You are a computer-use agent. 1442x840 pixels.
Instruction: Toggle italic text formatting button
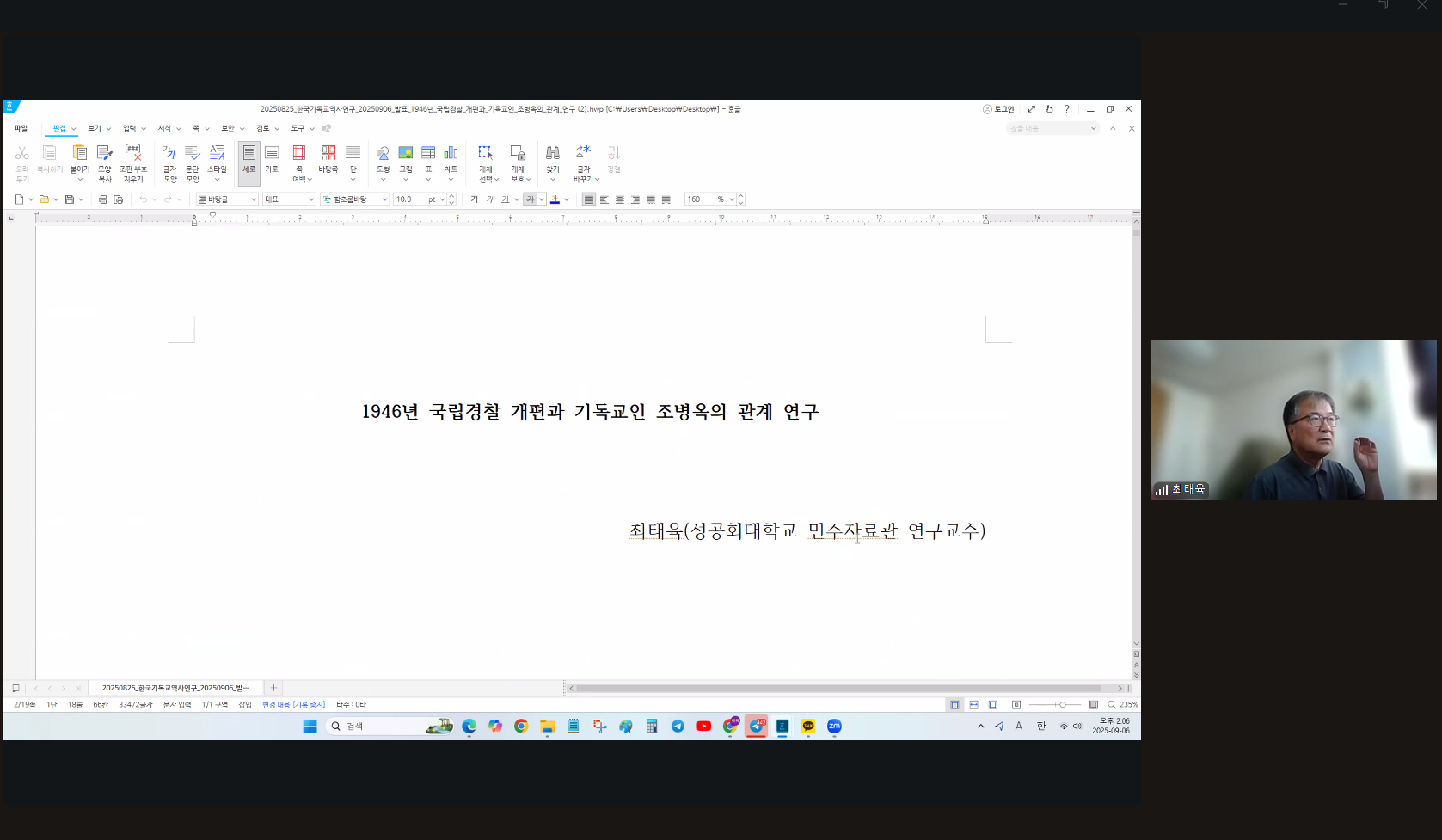coord(490,199)
